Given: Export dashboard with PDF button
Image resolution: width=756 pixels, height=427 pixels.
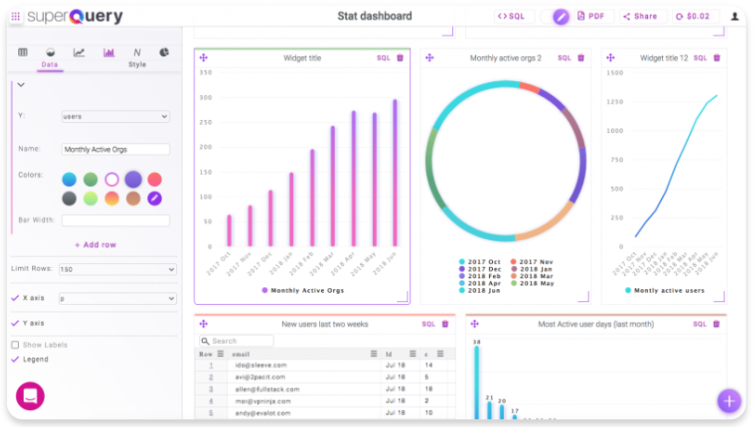Looking at the screenshot, I should pos(592,16).
